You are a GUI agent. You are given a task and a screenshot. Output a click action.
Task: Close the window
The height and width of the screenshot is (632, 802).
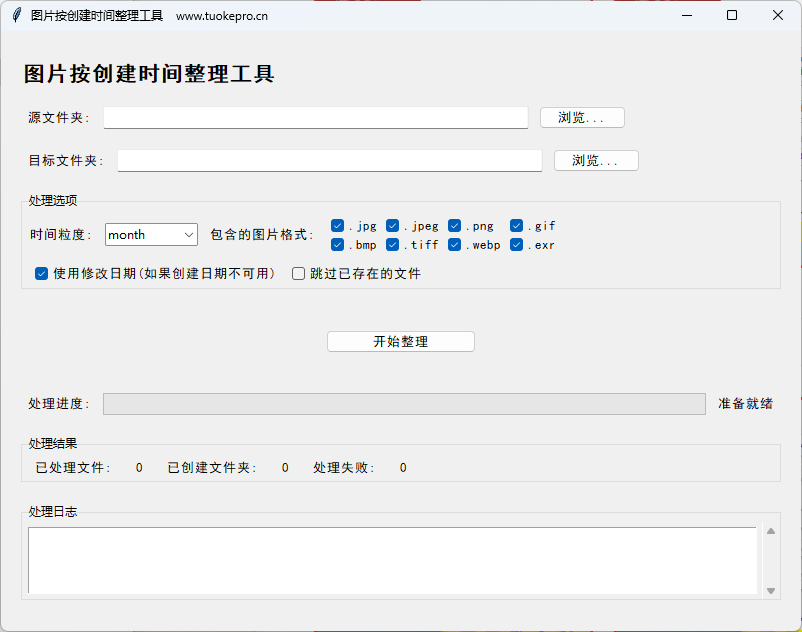pos(777,15)
